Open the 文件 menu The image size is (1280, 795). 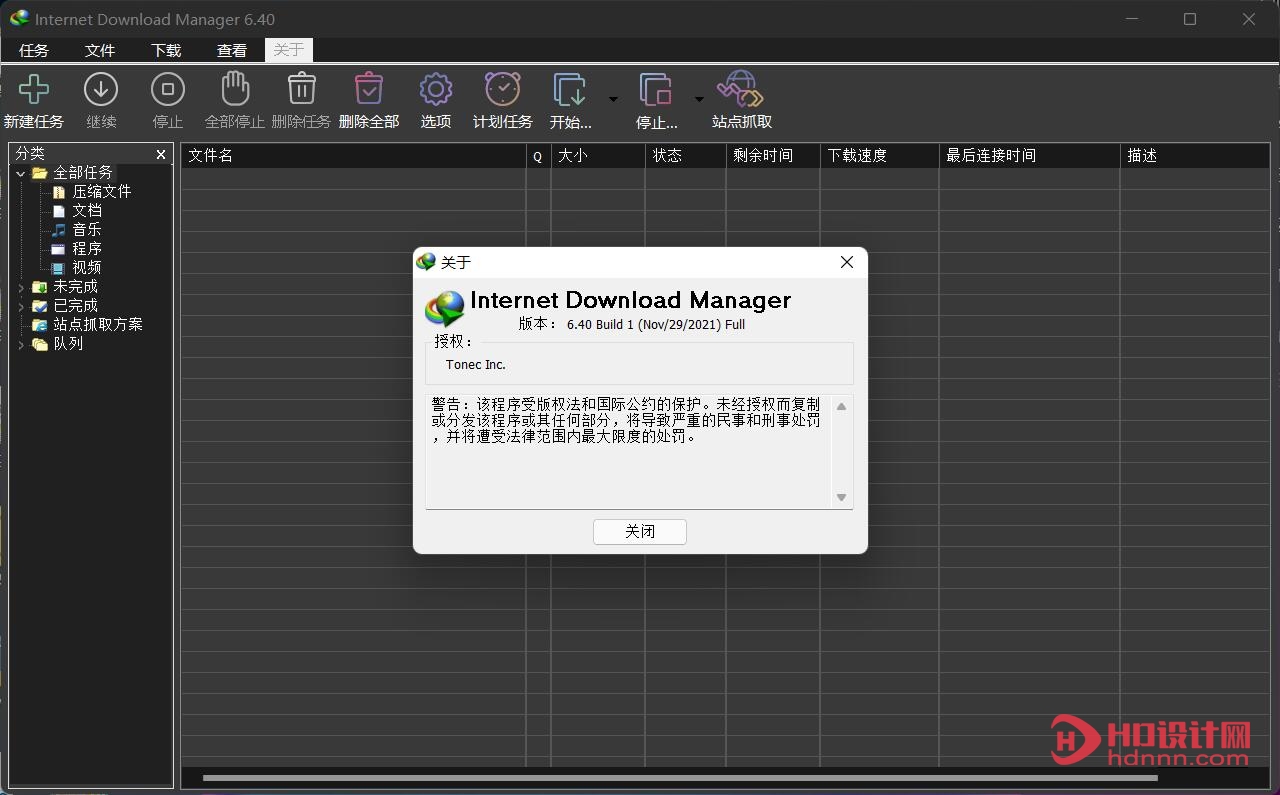click(x=100, y=50)
